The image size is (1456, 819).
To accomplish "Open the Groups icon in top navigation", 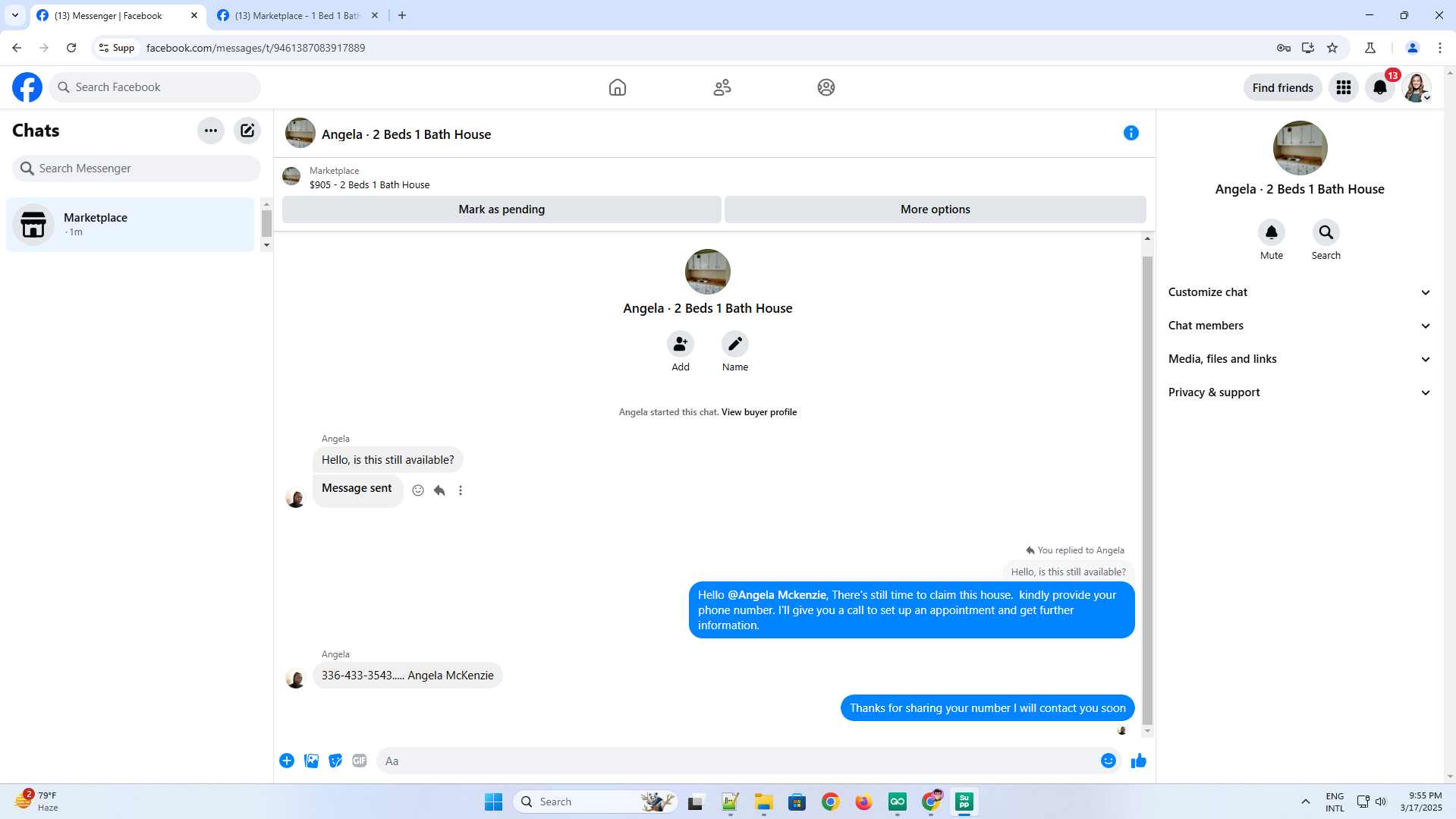I will (x=826, y=87).
